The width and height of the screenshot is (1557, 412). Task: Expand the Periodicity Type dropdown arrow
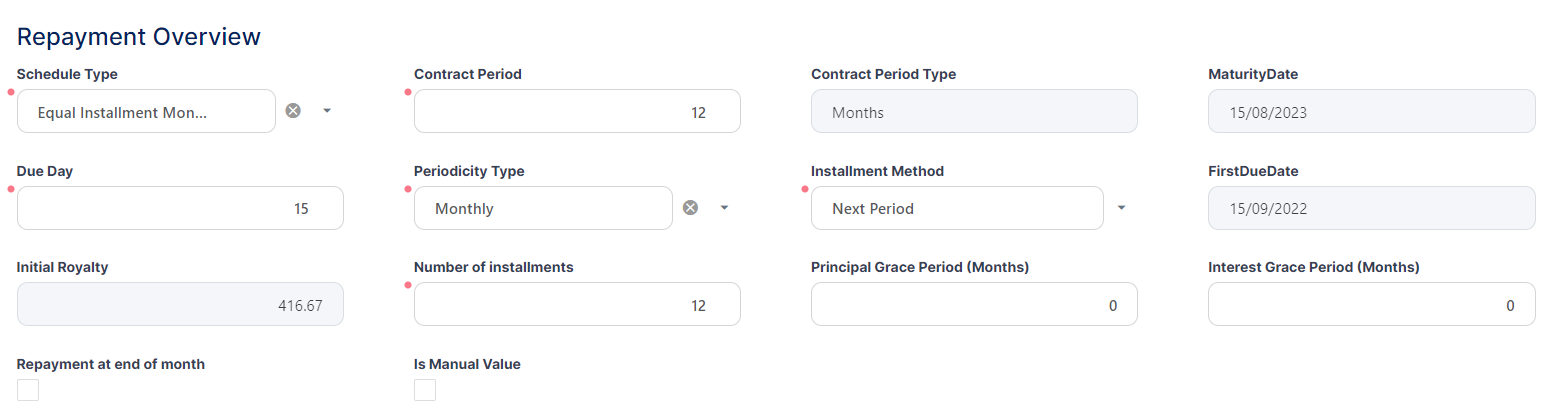click(724, 208)
